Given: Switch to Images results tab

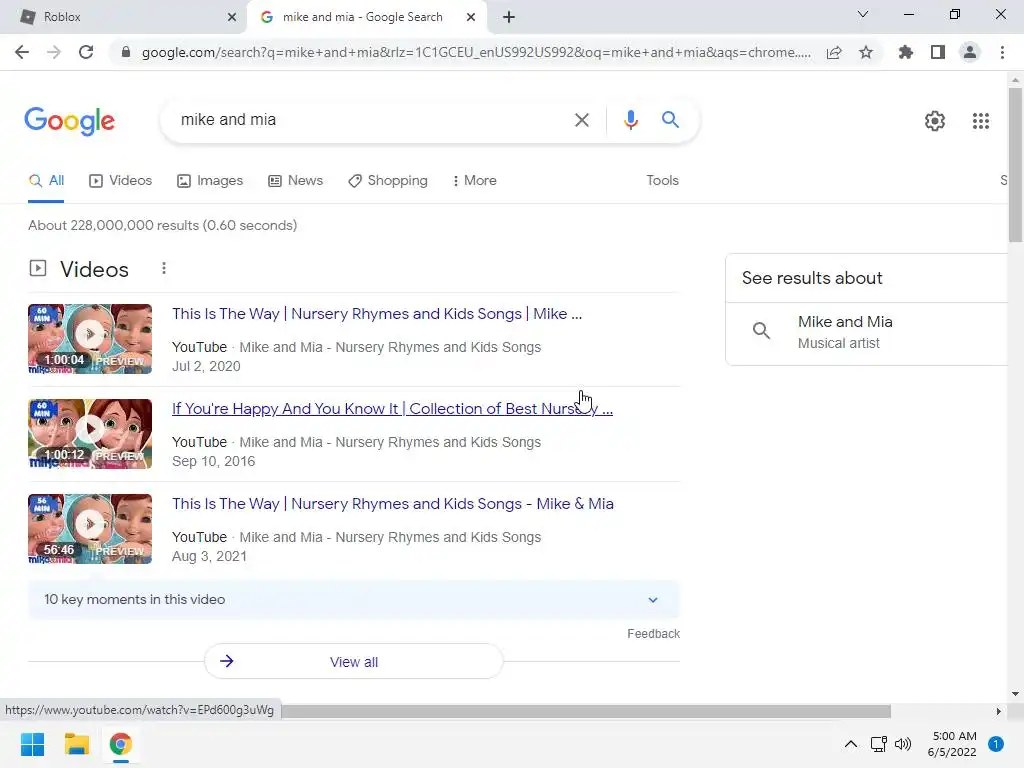Looking at the screenshot, I should click(x=210, y=181).
